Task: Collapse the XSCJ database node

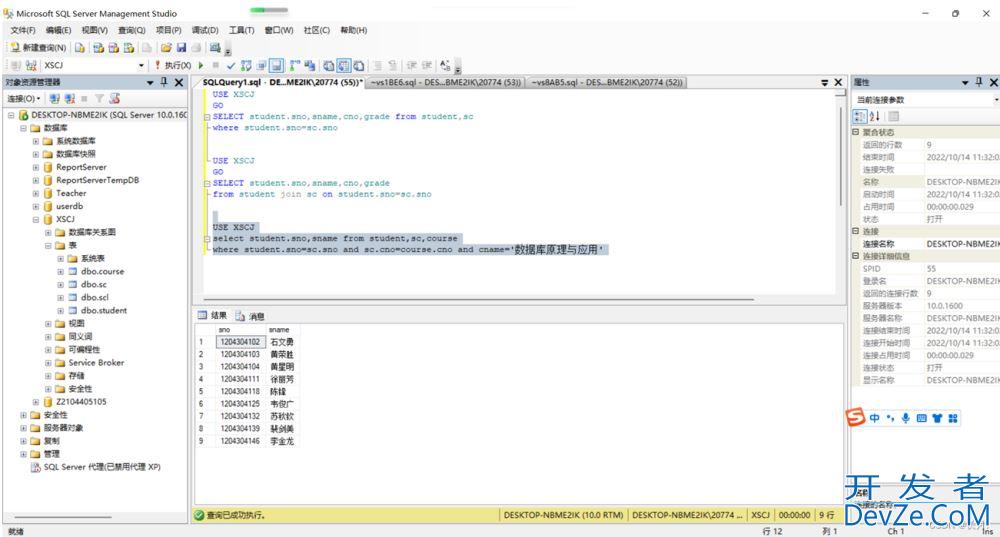Action: point(36,219)
